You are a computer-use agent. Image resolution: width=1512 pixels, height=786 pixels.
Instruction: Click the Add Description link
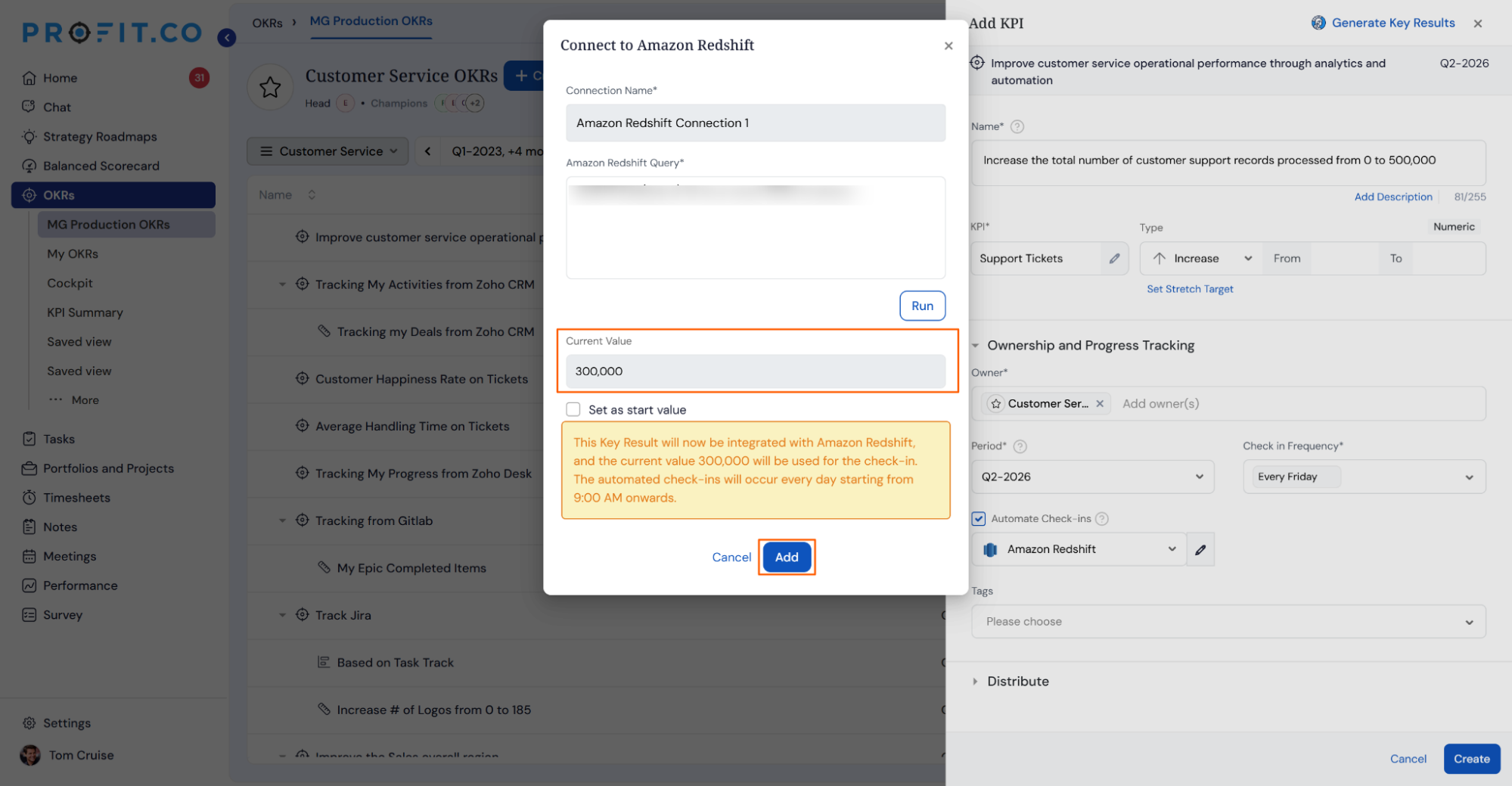pos(1392,197)
